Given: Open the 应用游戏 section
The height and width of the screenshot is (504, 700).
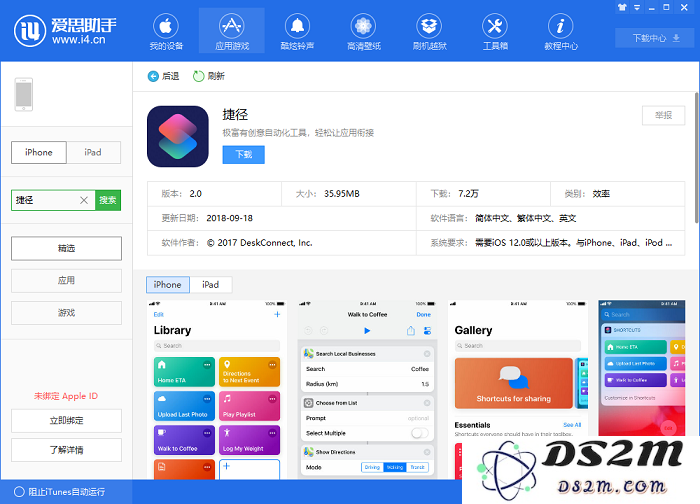Looking at the screenshot, I should point(232,31).
